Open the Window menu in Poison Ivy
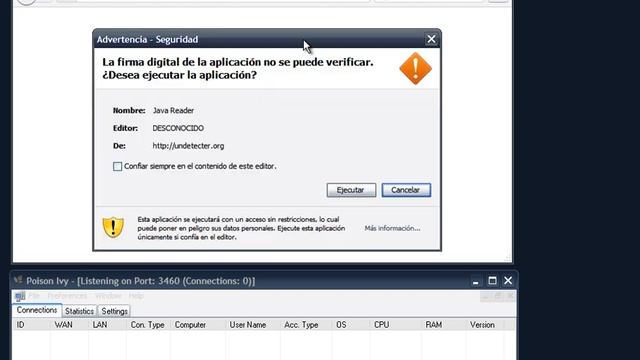 point(108,296)
